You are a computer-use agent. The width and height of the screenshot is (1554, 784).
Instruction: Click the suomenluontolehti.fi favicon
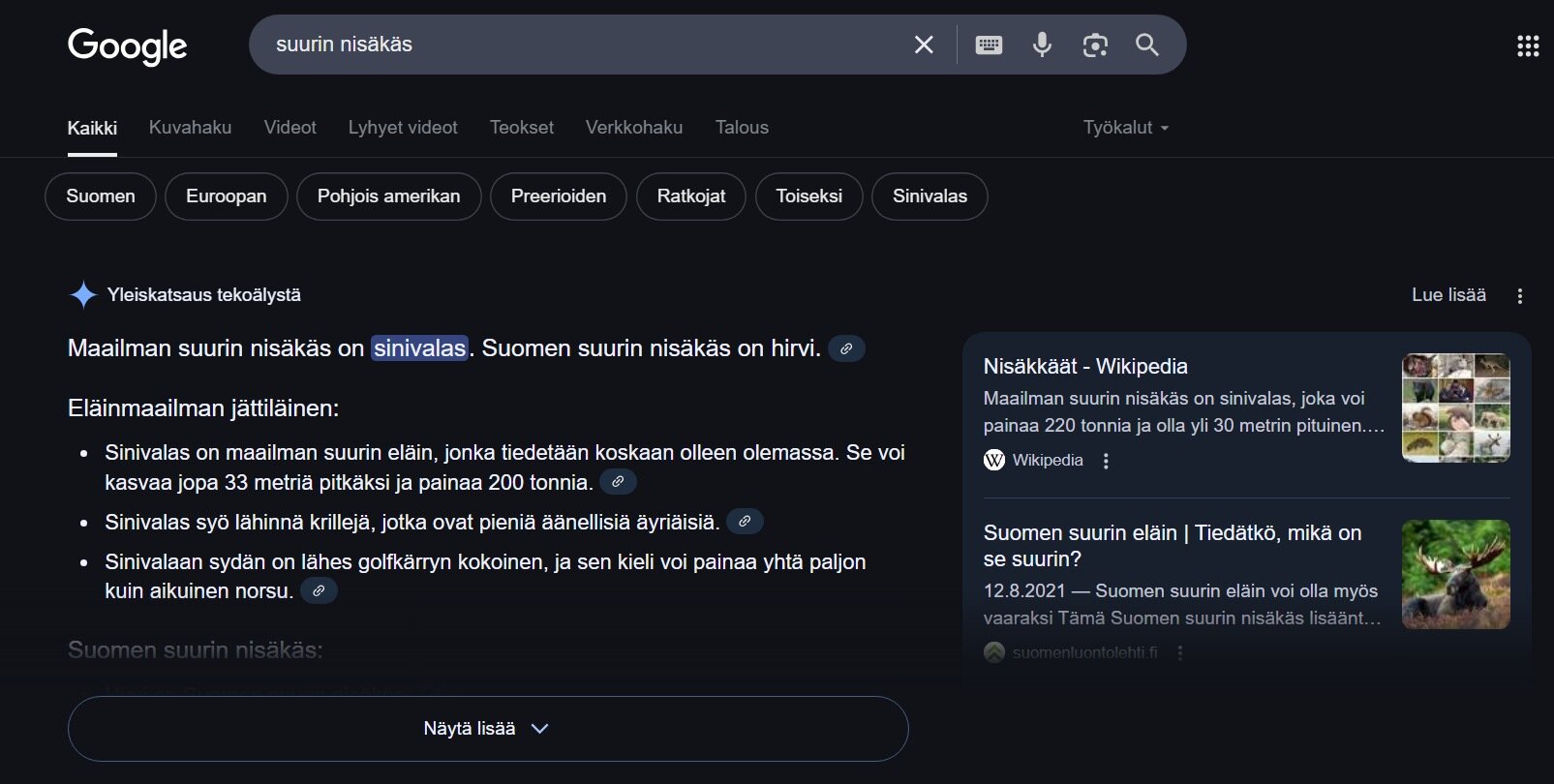coord(994,652)
